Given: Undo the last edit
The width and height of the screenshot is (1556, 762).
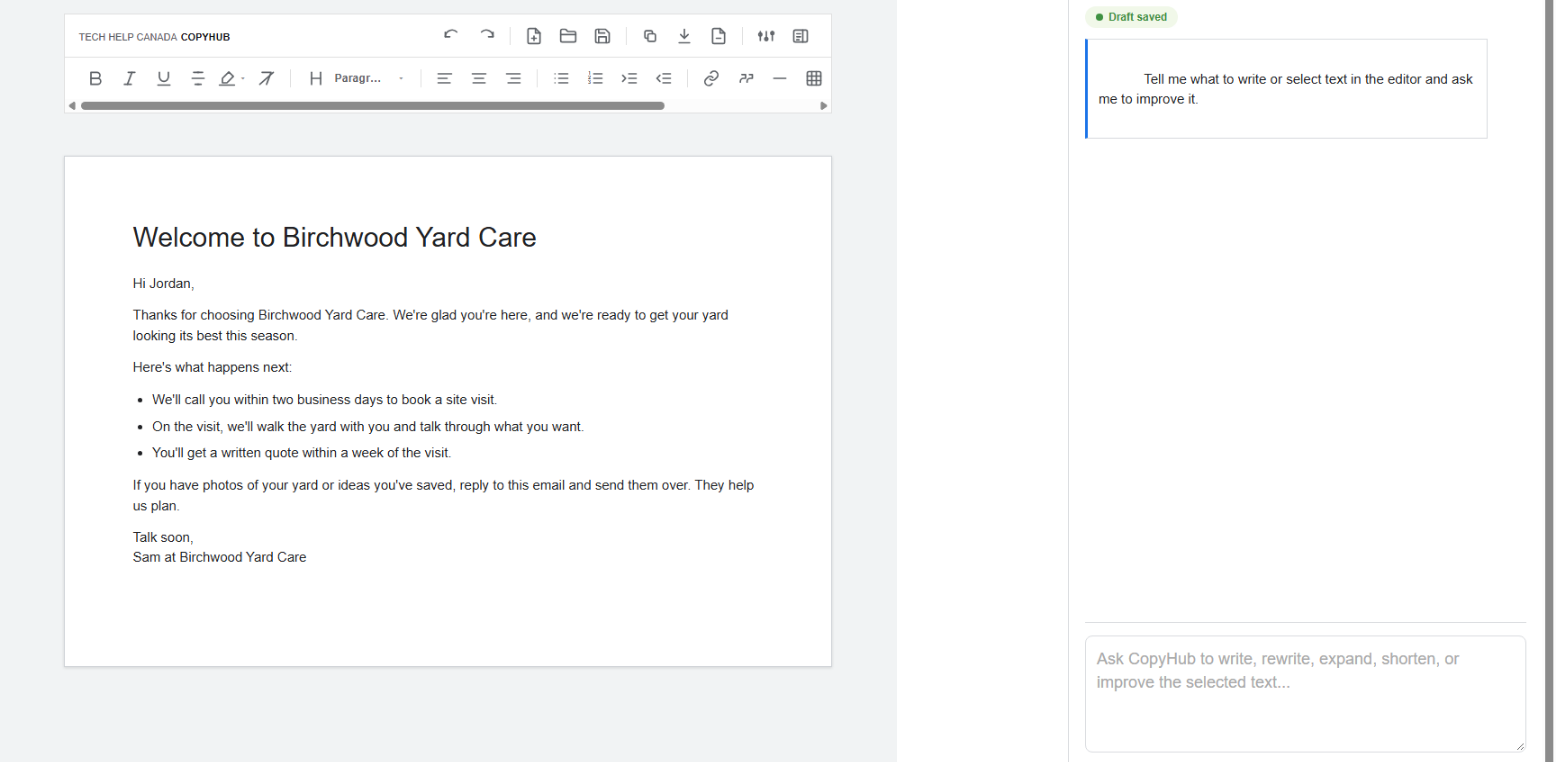Looking at the screenshot, I should coord(451,36).
